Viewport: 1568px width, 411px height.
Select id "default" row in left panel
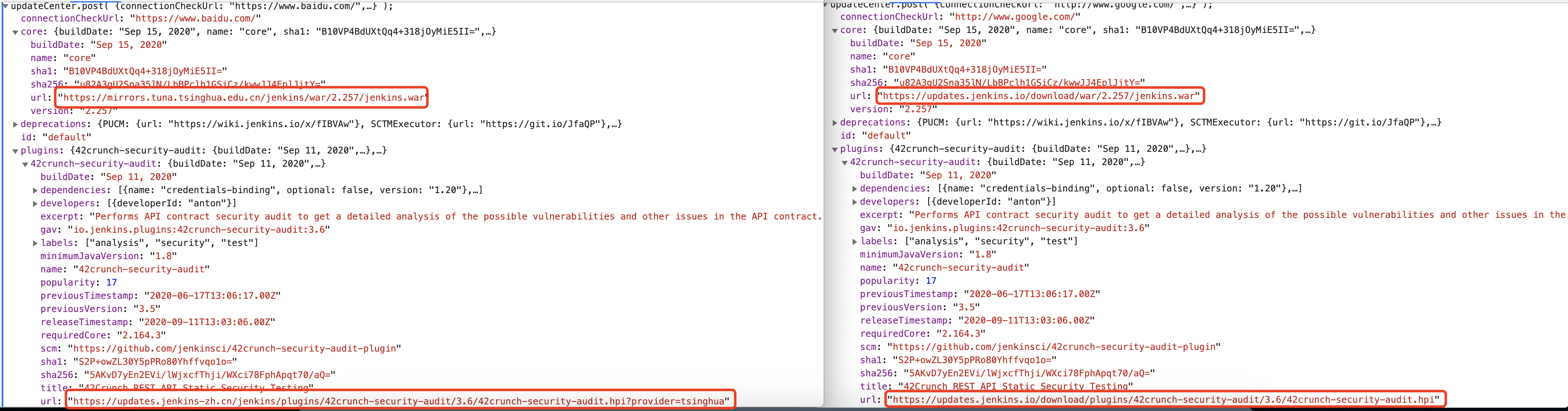coord(56,137)
